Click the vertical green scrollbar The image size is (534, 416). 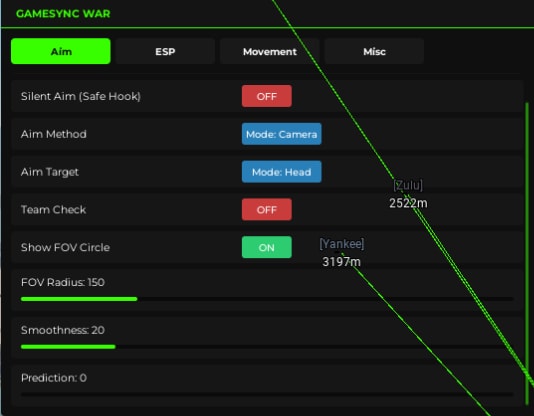pos(527,254)
